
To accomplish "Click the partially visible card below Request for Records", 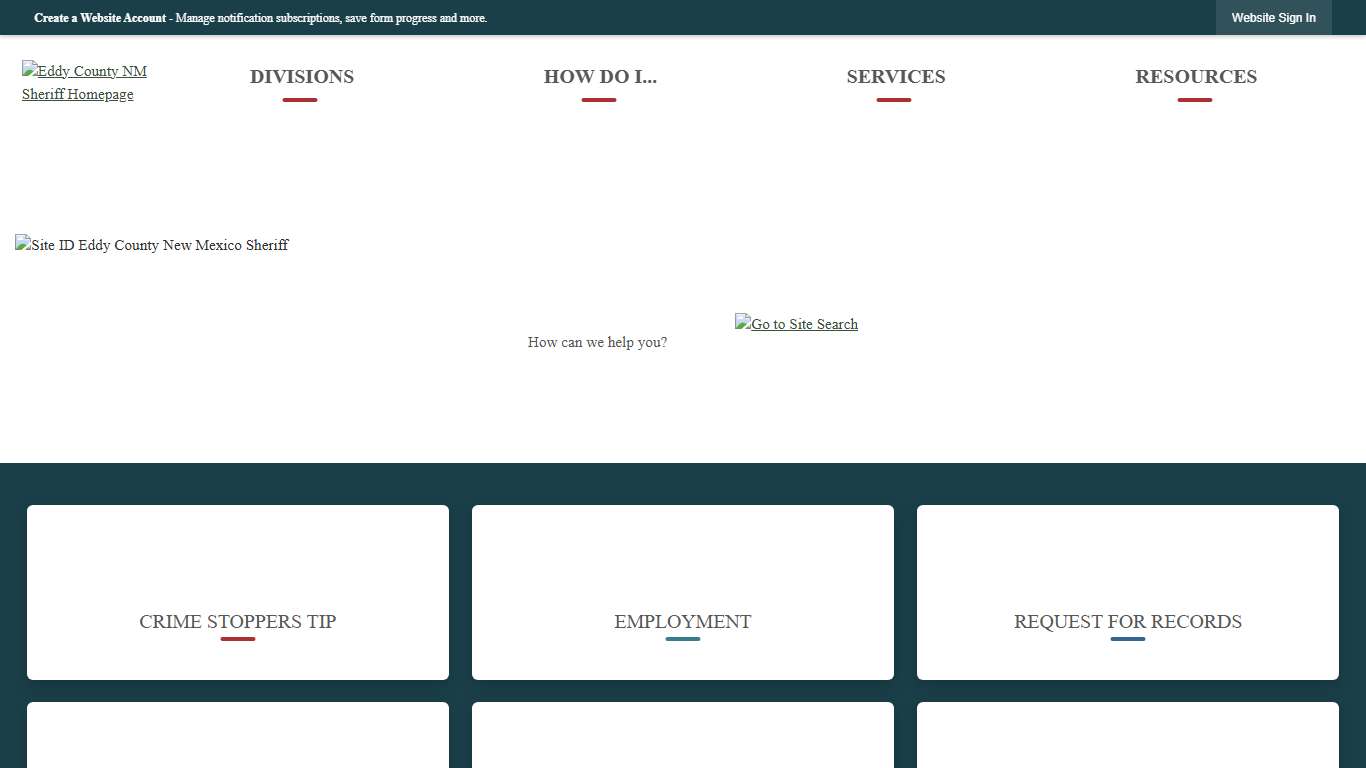I will (1128, 736).
